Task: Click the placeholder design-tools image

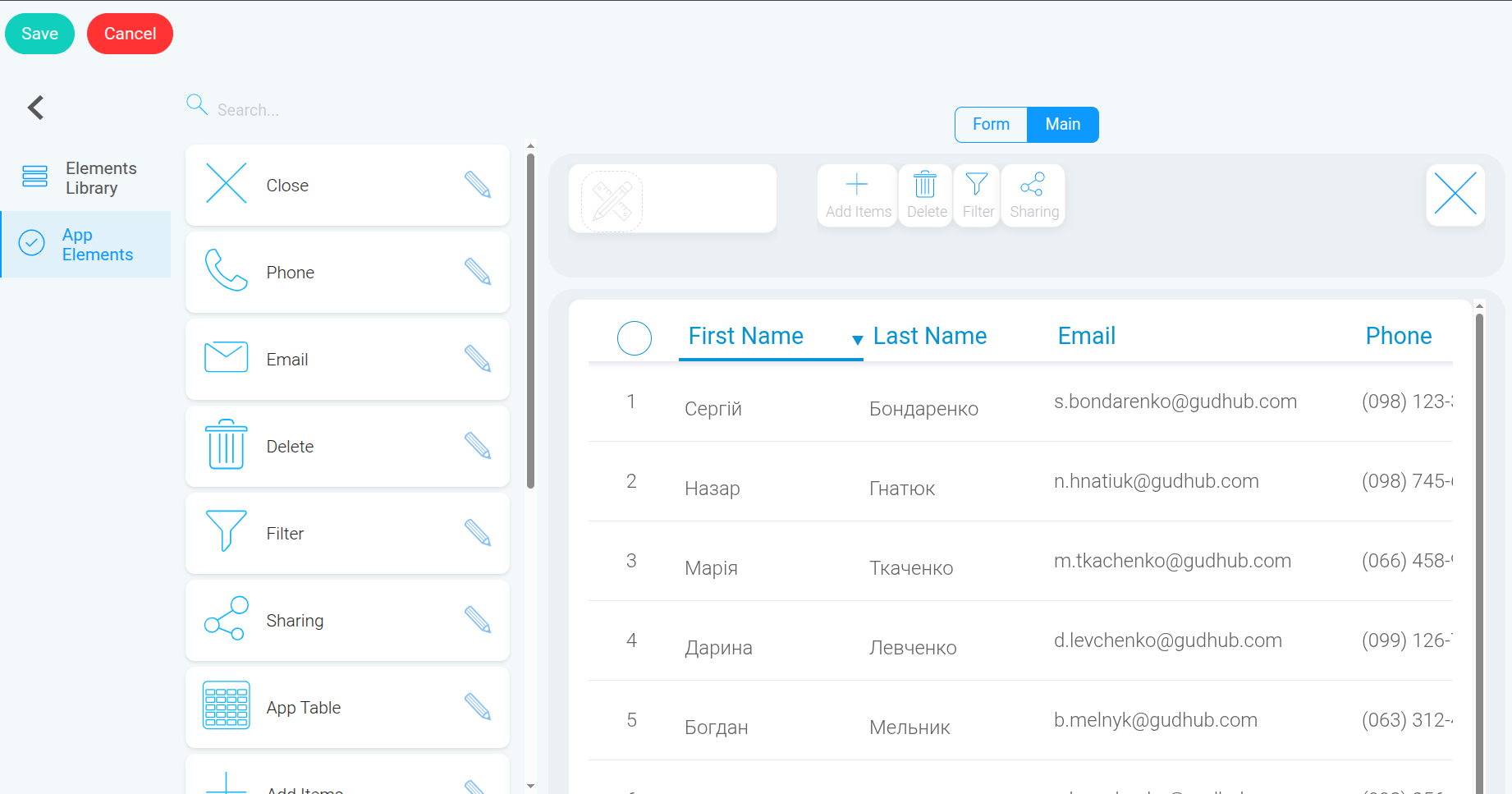Action: click(x=612, y=201)
